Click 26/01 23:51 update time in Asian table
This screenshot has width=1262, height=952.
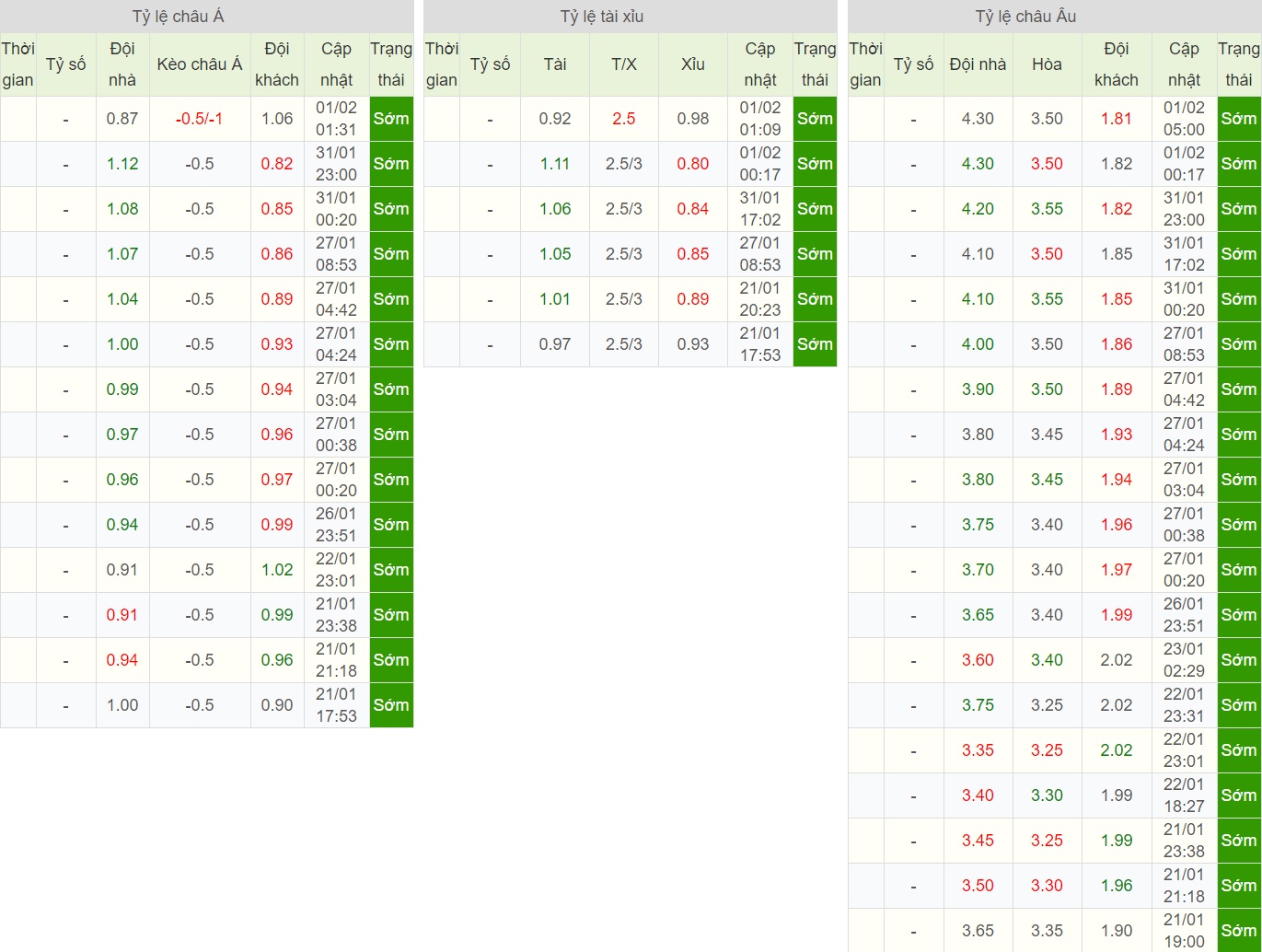(336, 525)
